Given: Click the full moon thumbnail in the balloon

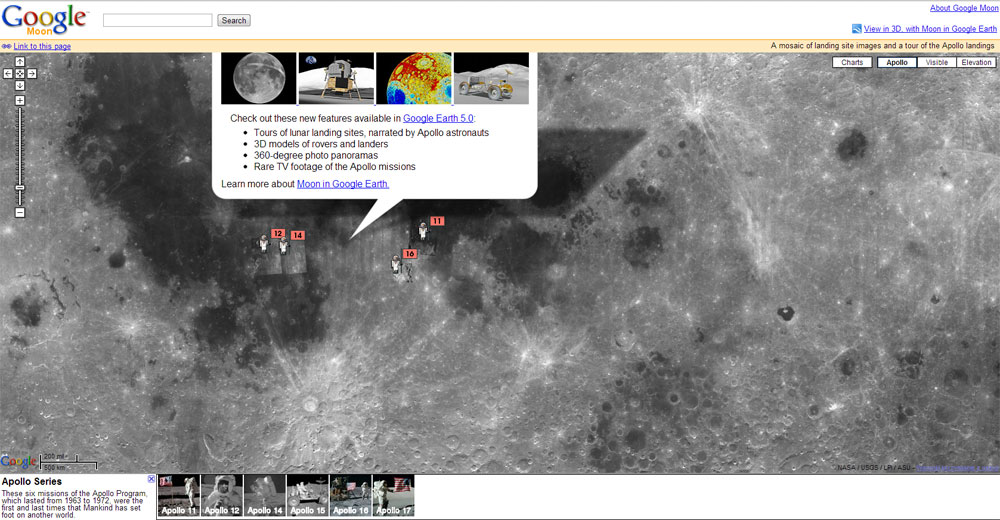Looking at the screenshot, I should (258, 78).
